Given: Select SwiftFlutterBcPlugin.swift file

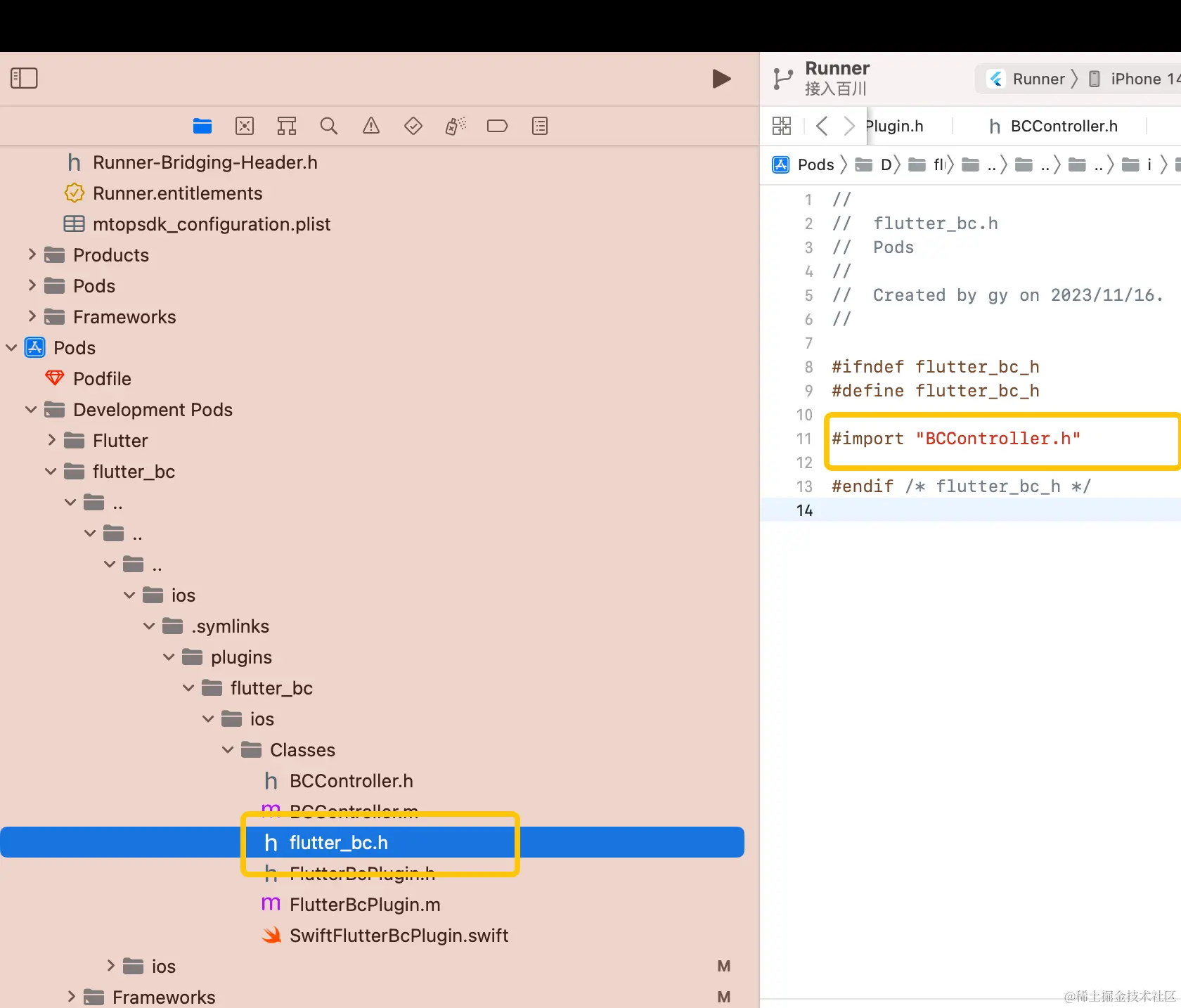Looking at the screenshot, I should click(x=399, y=936).
